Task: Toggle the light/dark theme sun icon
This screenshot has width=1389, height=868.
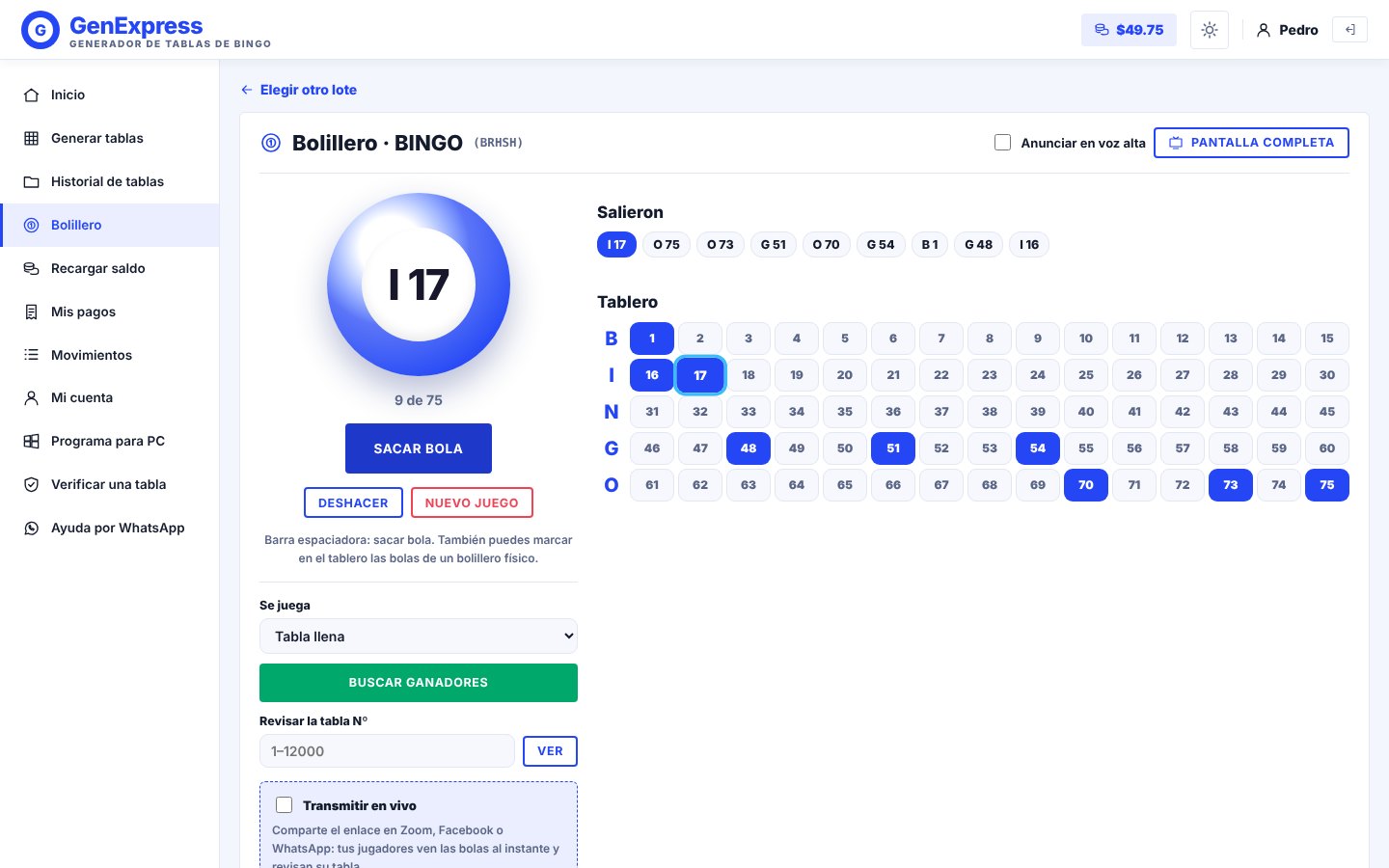Action: (x=1210, y=30)
